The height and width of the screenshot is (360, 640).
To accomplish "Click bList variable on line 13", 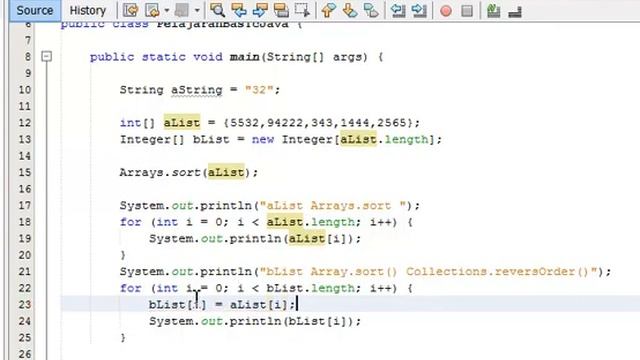I will tap(211, 140).
